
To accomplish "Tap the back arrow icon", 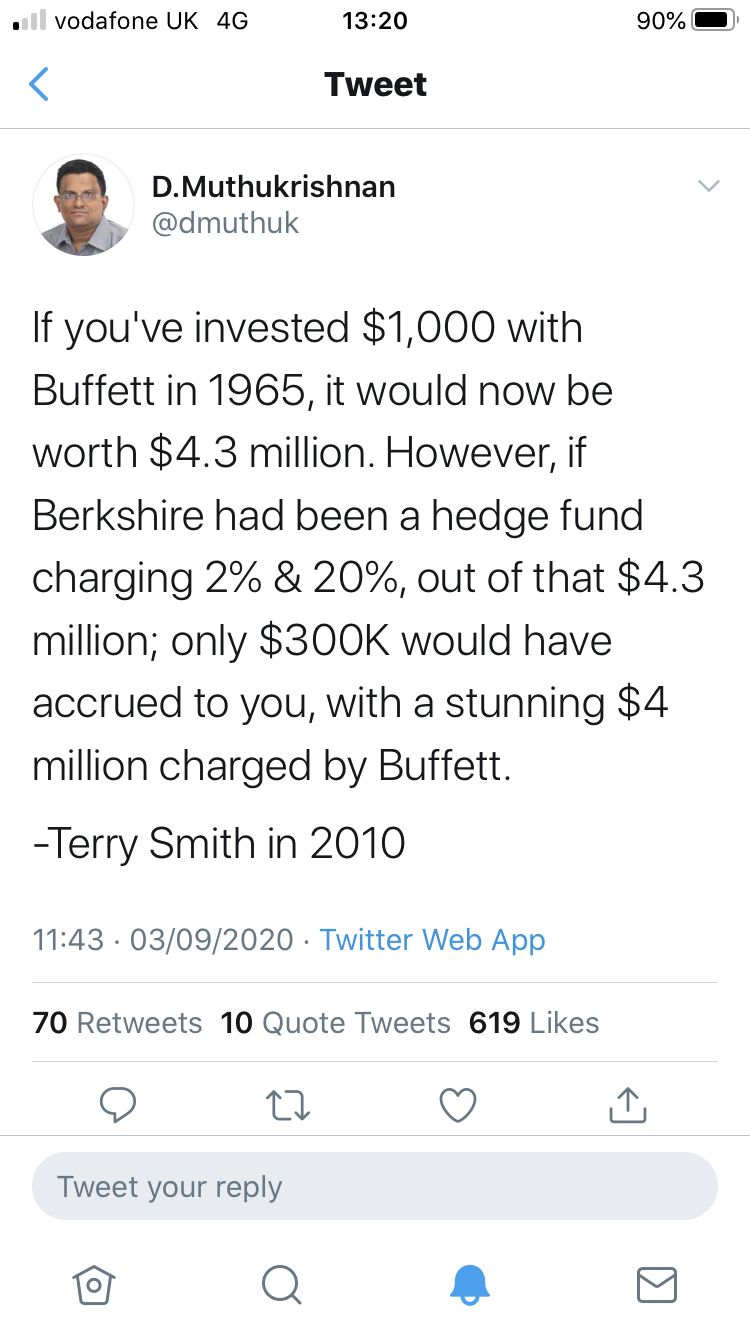I will tap(39, 85).
